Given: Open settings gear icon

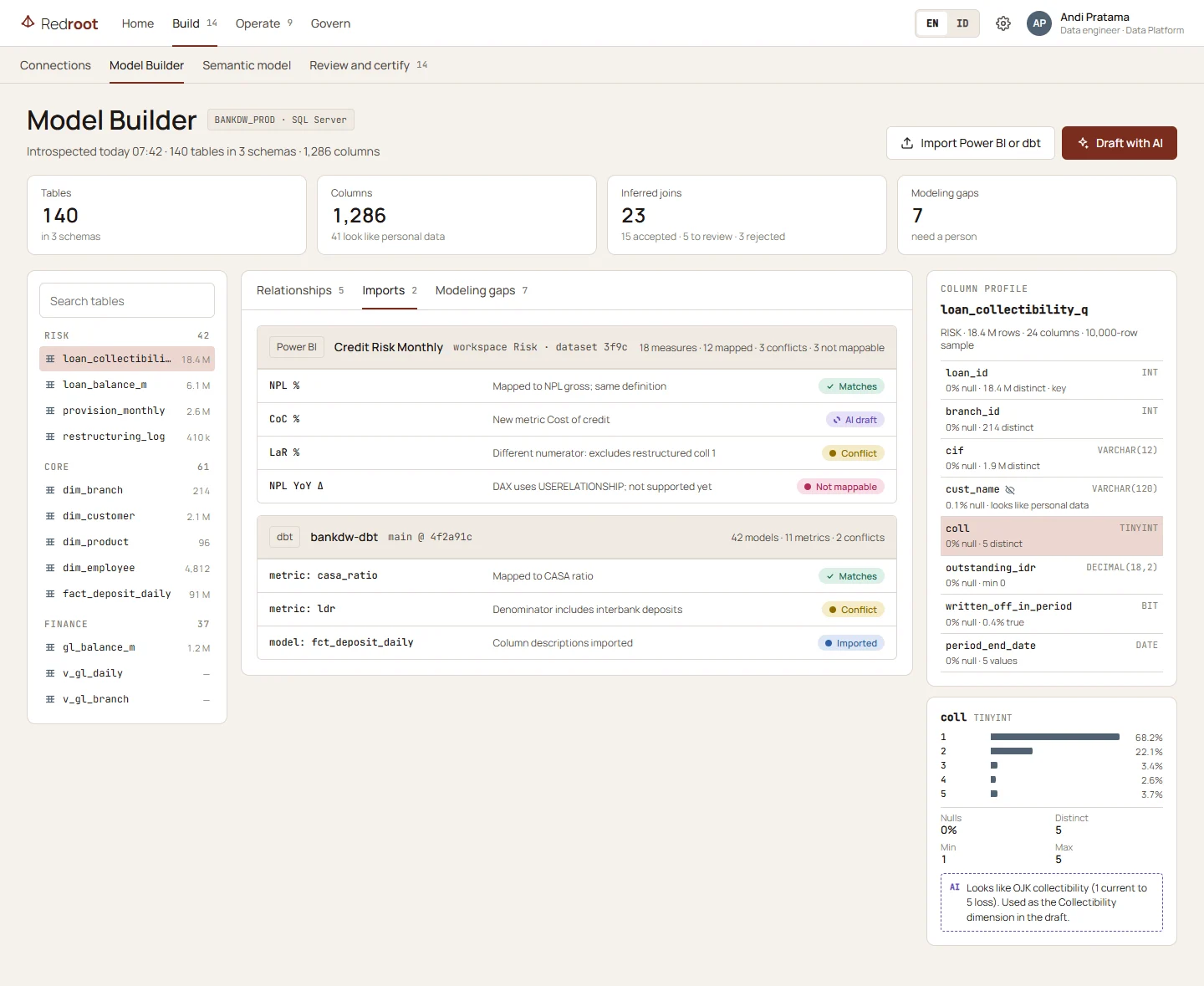Looking at the screenshot, I should click(1003, 23).
